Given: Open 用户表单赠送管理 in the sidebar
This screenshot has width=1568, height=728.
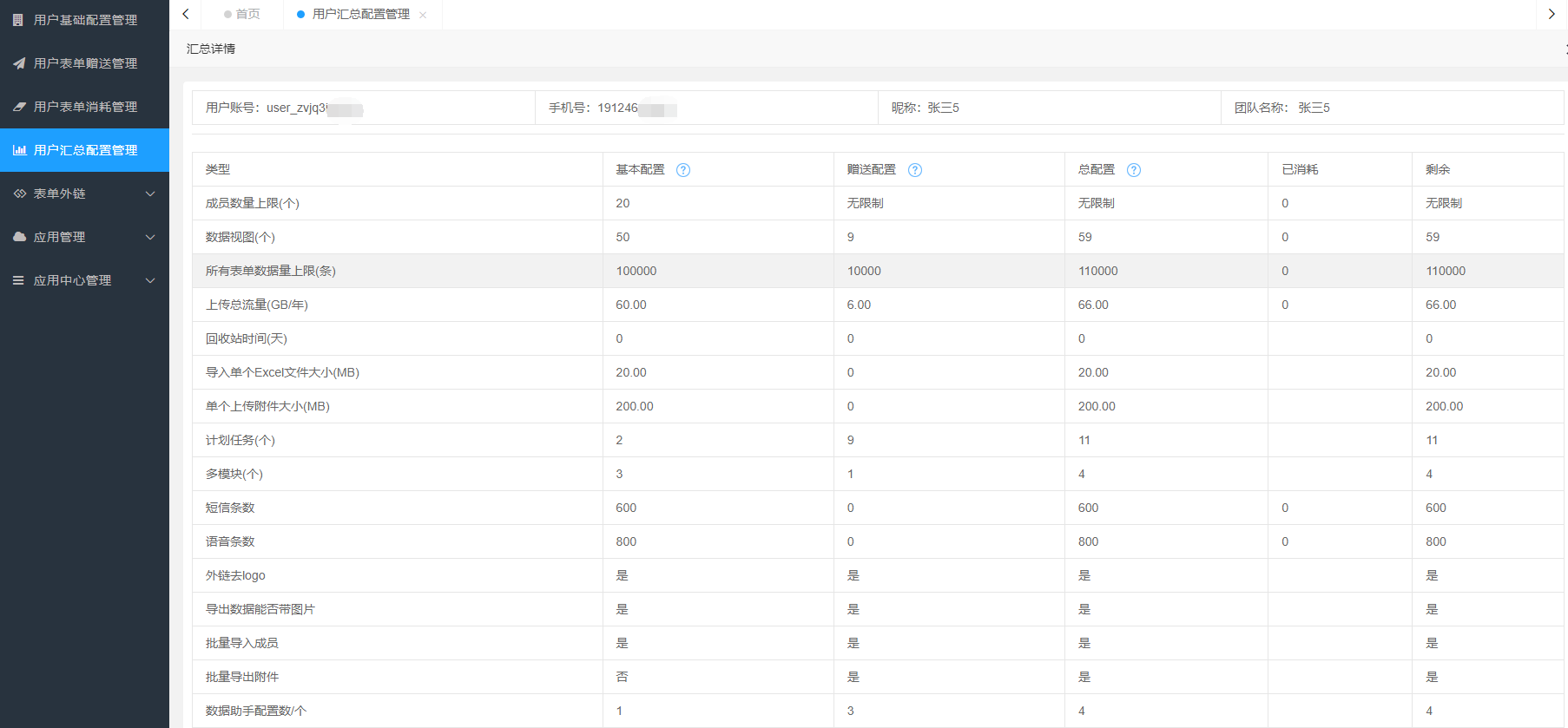Looking at the screenshot, I should [85, 63].
